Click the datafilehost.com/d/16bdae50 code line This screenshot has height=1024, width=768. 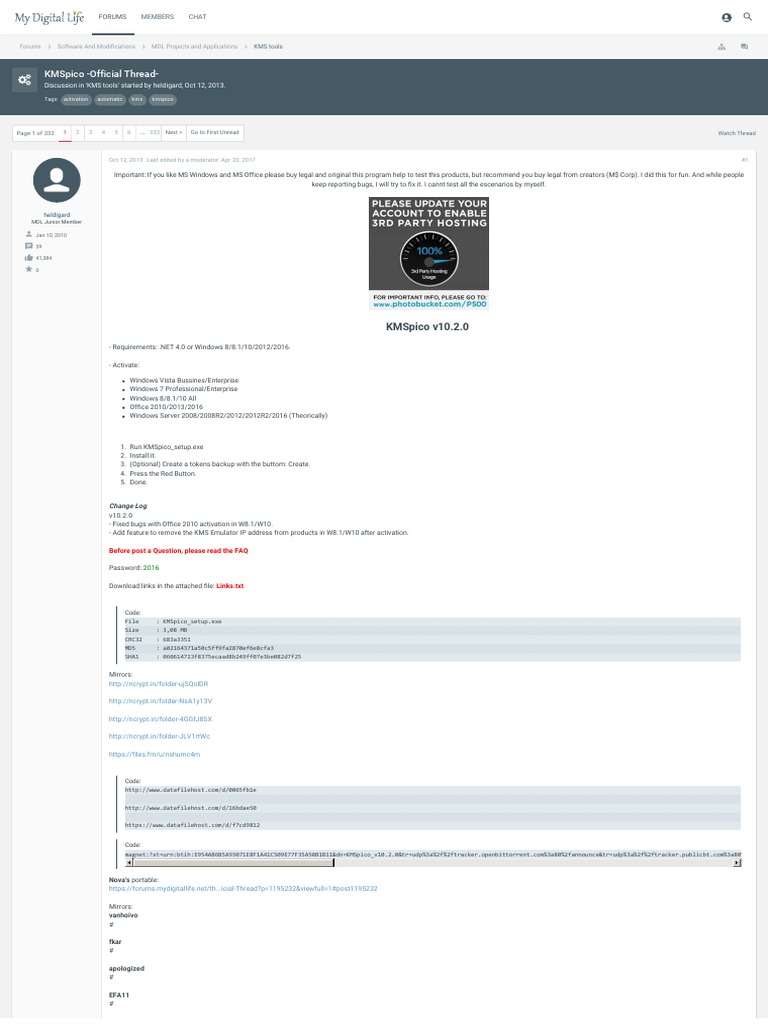pyautogui.click(x=191, y=808)
